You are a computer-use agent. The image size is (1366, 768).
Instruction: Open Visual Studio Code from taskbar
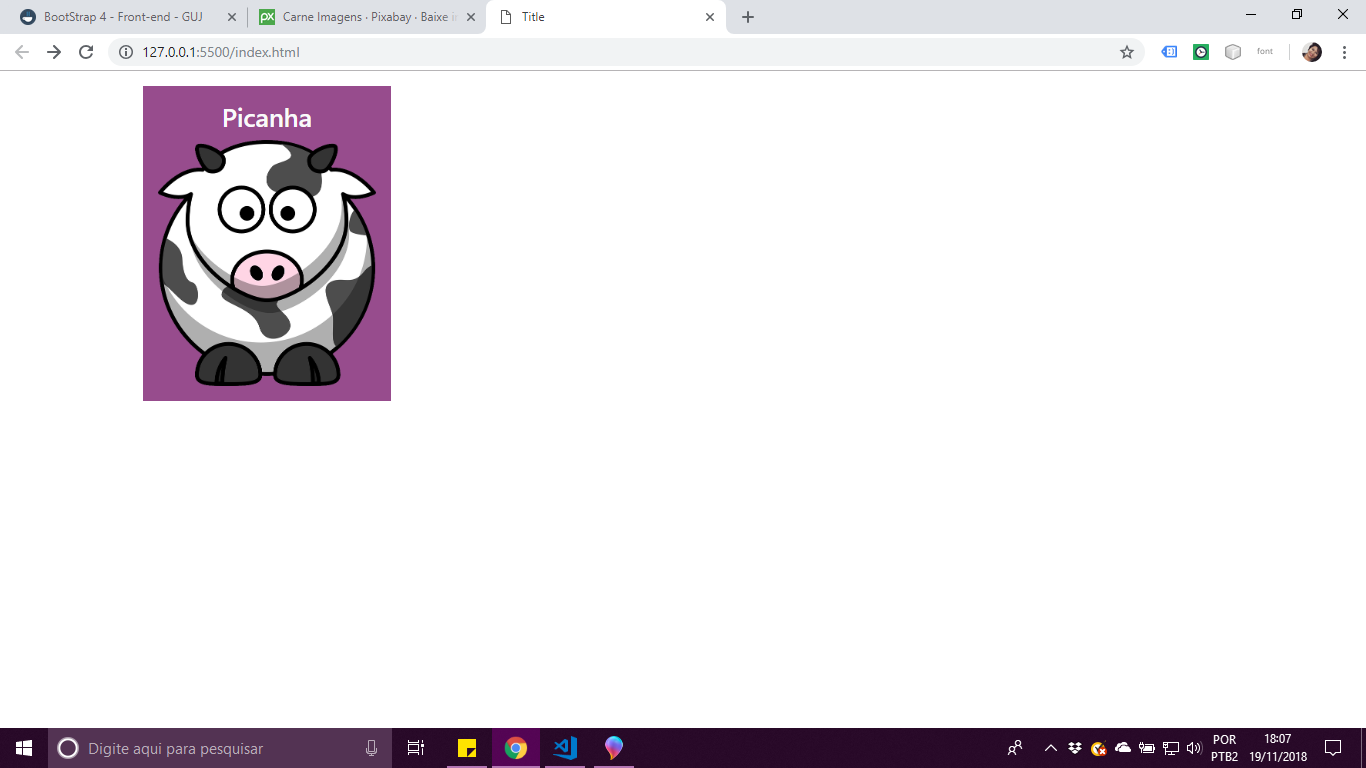tap(565, 748)
